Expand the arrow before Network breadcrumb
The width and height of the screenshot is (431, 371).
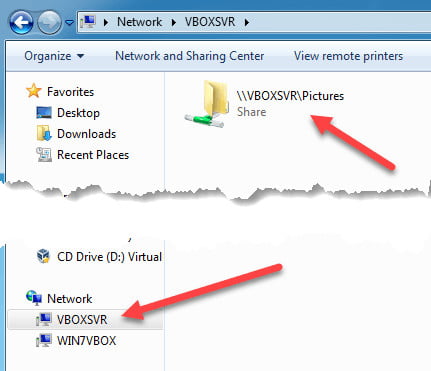106,22
